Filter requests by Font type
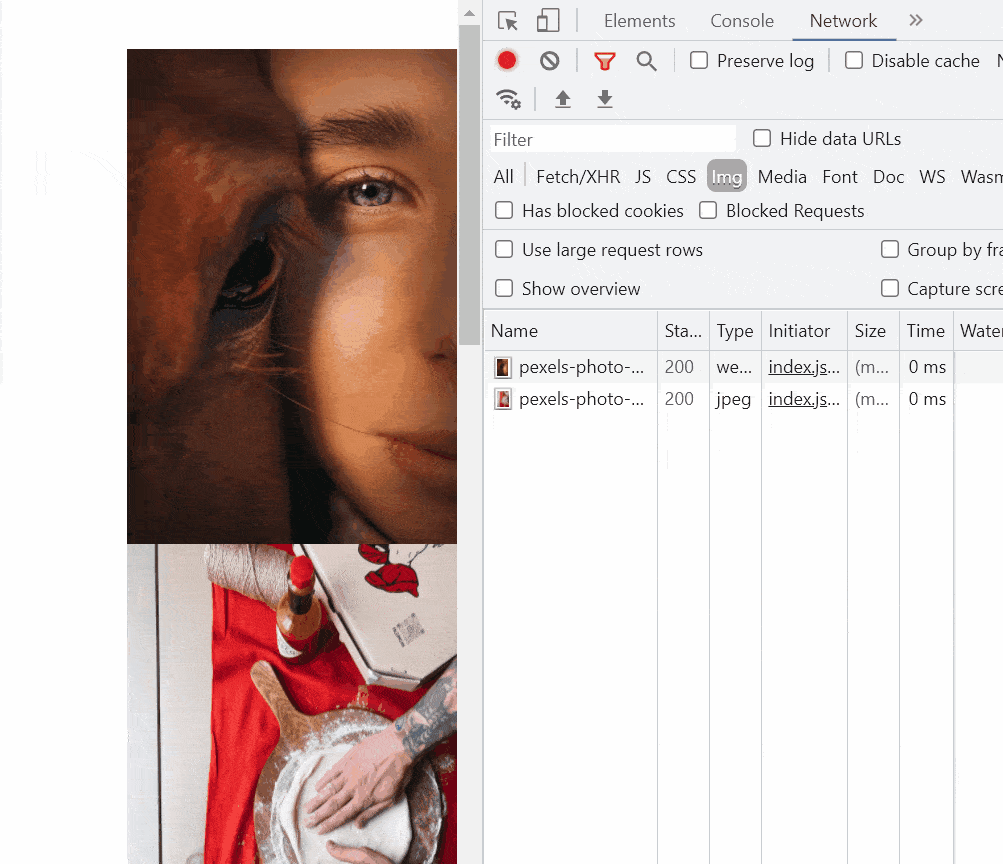The image size is (1003, 864). pos(840,177)
